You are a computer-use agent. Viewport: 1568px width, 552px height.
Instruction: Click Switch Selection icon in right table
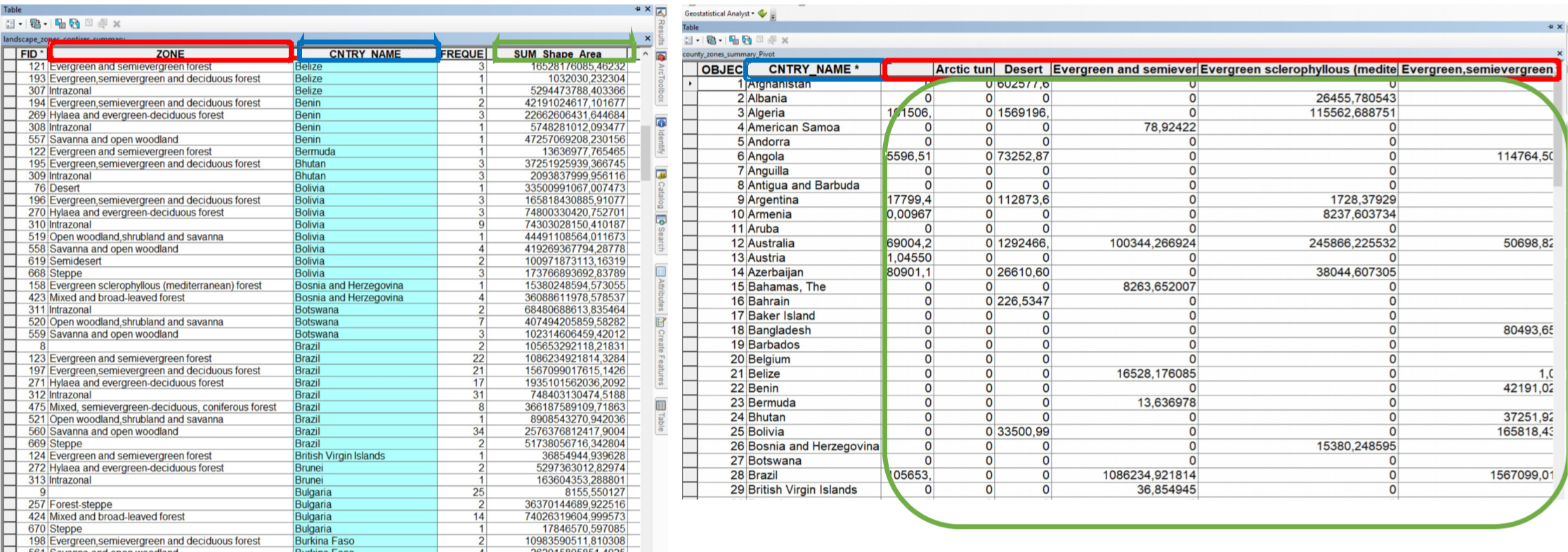pos(746,41)
